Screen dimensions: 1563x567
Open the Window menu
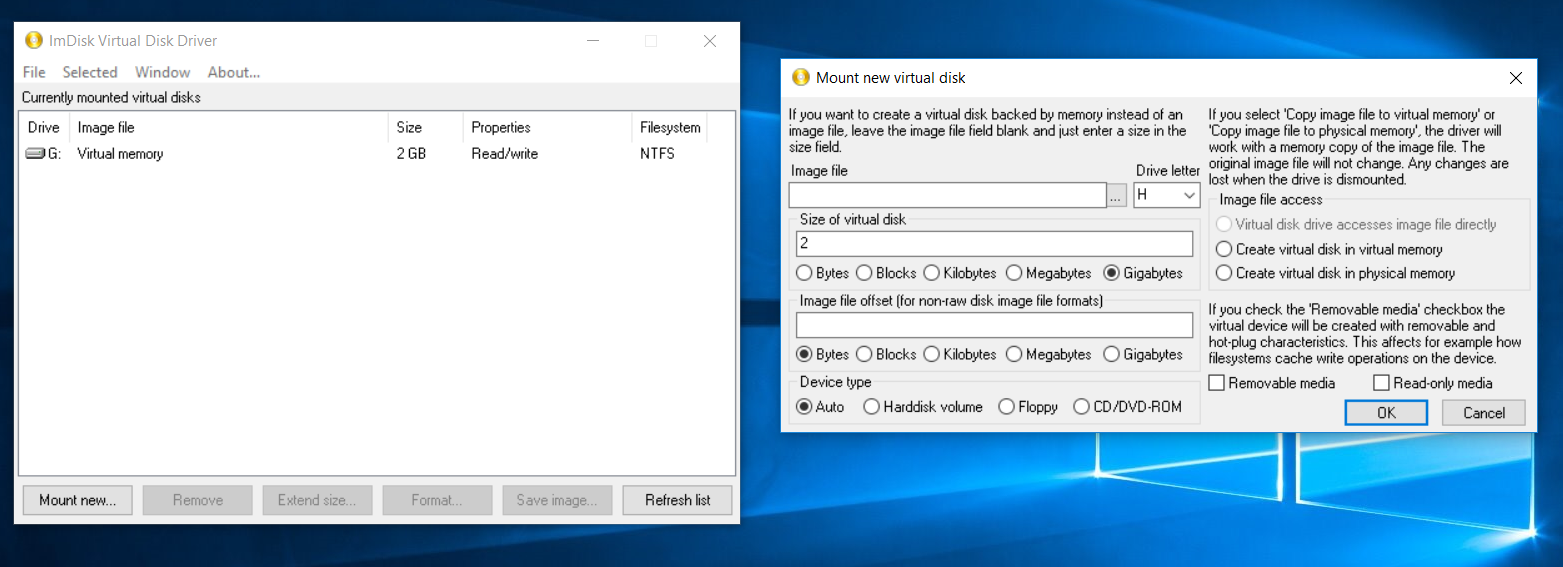163,72
